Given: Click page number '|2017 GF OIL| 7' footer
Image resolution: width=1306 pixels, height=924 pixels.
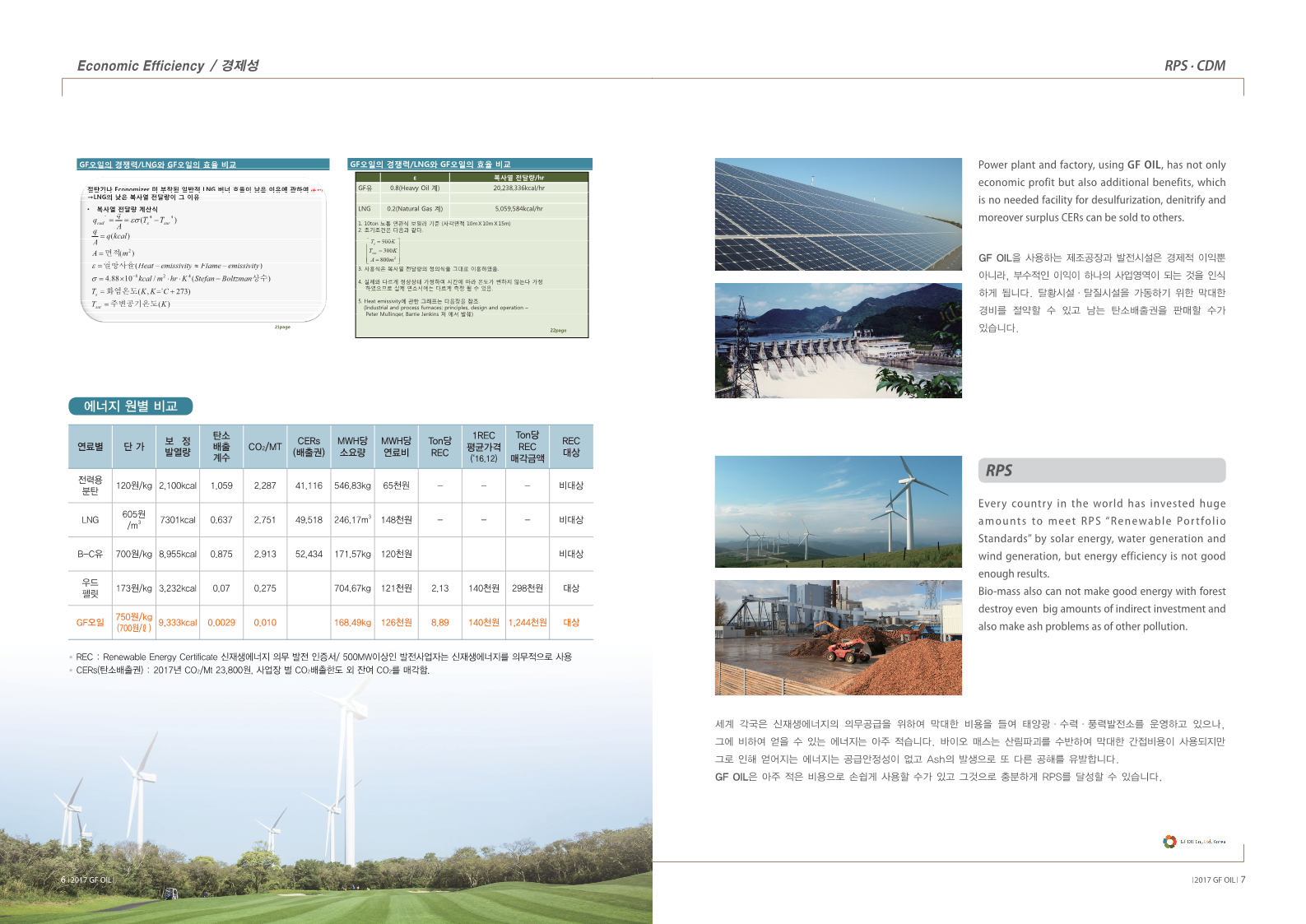Looking at the screenshot, I should [x=1219, y=880].
